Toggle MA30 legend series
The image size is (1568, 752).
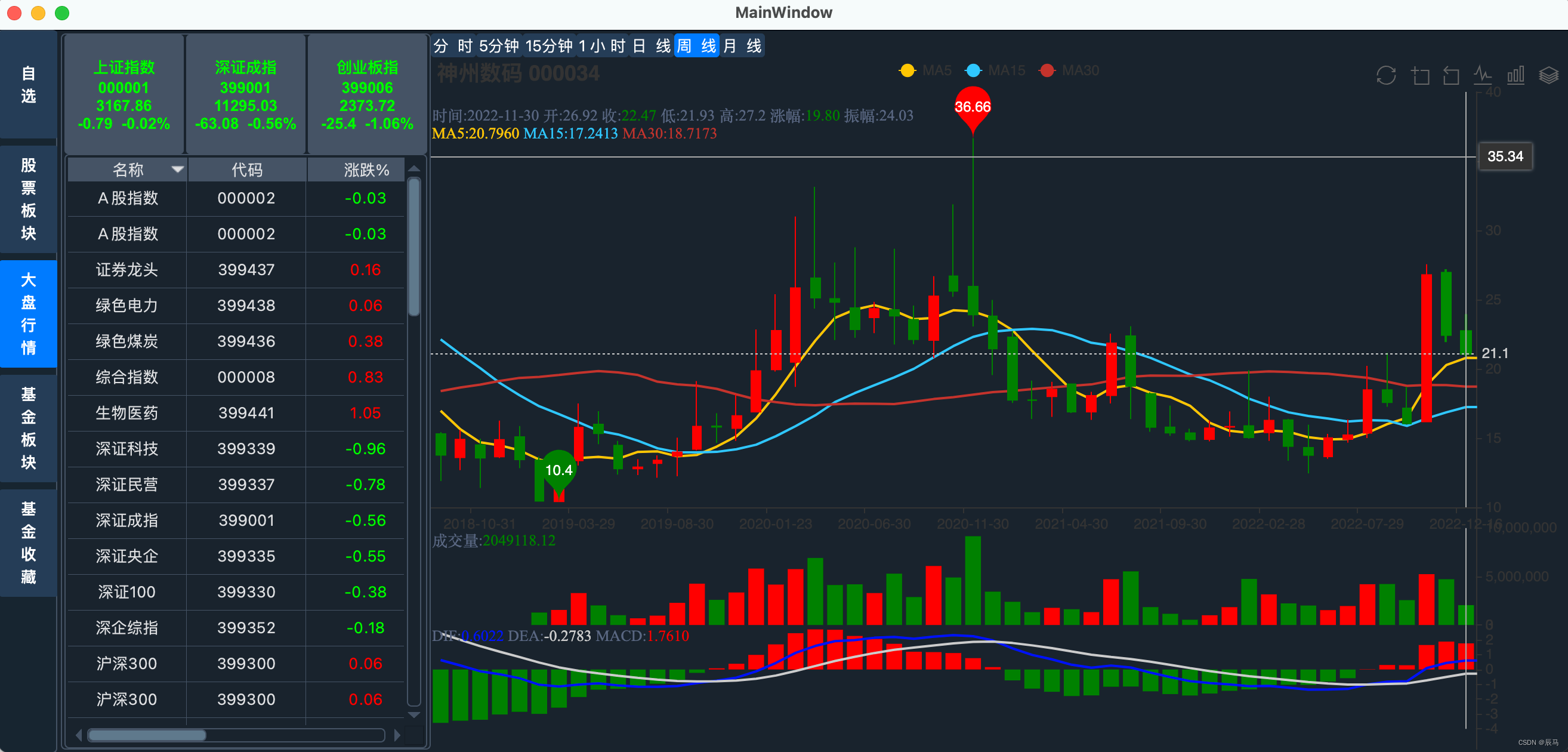(x=1069, y=70)
